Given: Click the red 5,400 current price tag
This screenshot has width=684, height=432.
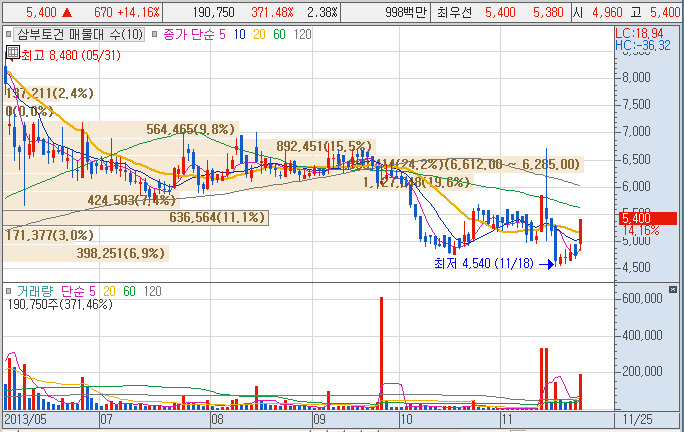Looking at the screenshot, I should (x=648, y=218).
